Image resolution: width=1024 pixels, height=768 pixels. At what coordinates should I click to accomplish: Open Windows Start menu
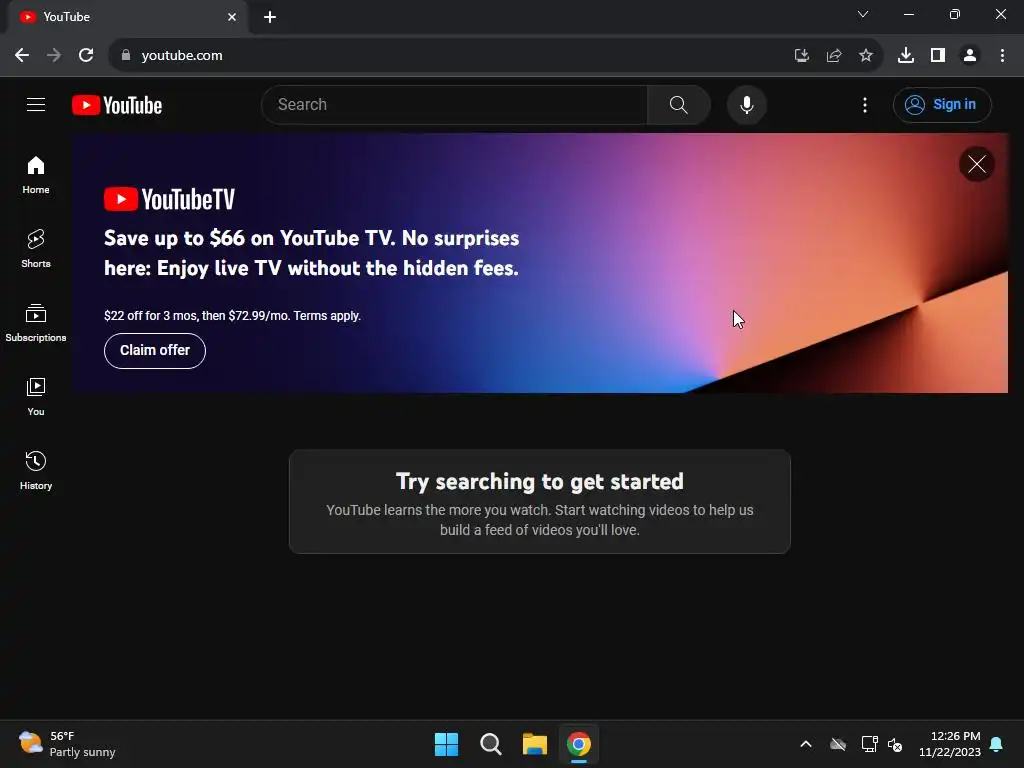coord(447,744)
